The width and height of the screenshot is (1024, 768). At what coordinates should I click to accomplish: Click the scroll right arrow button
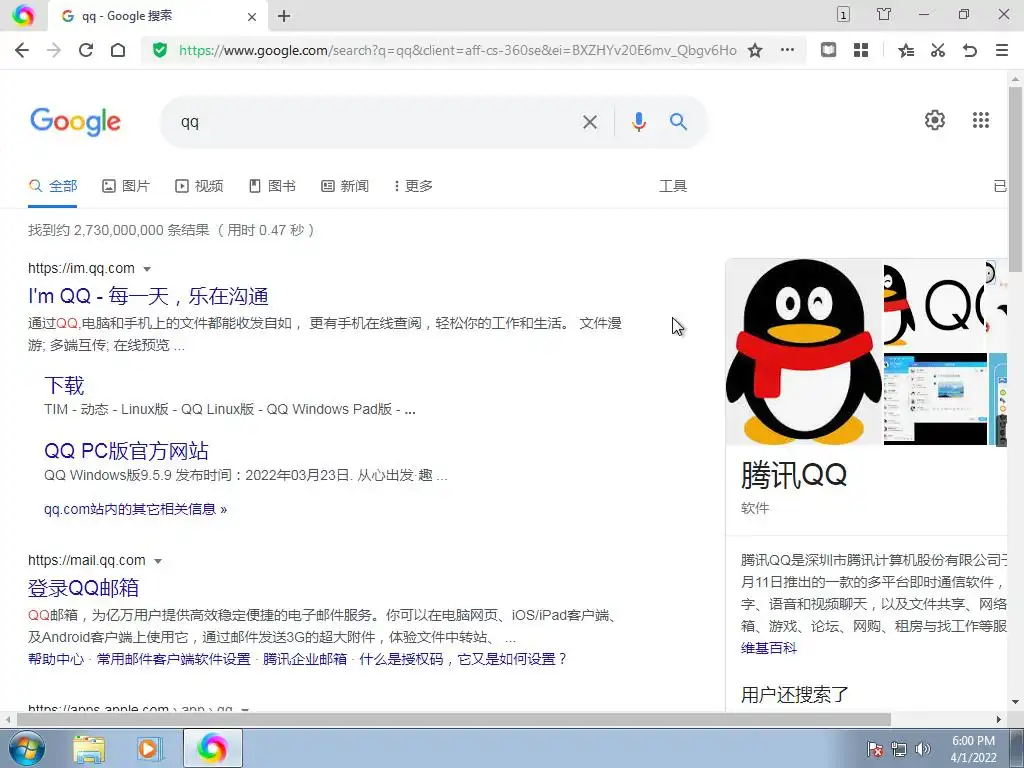999,719
